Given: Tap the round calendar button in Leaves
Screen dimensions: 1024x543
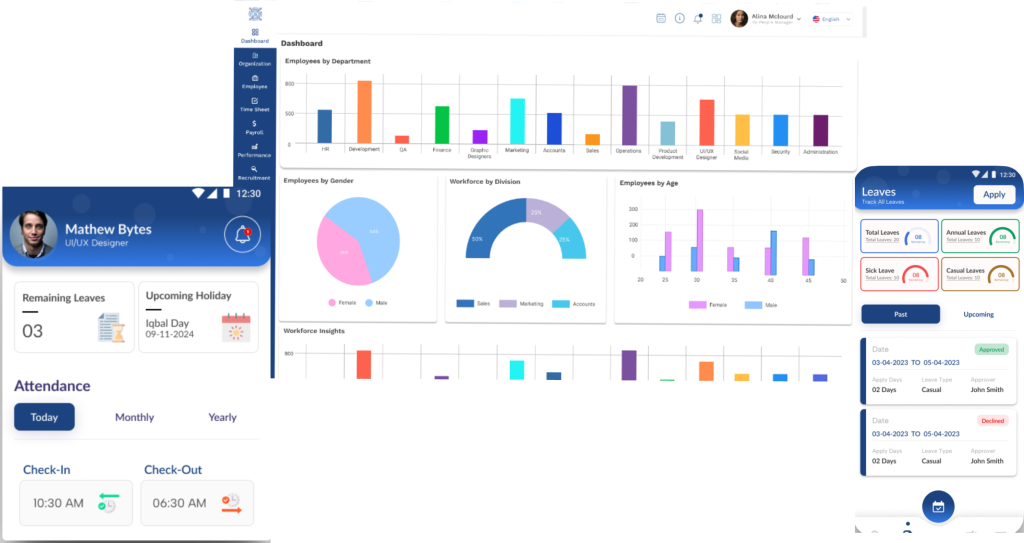Looking at the screenshot, I should point(938,506).
